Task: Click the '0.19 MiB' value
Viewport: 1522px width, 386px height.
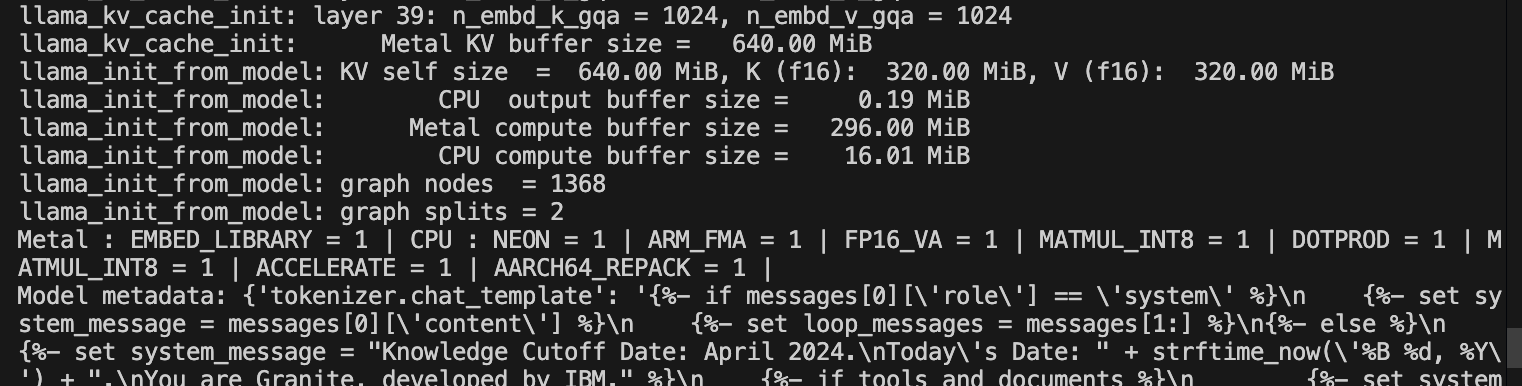Action: click(914, 100)
